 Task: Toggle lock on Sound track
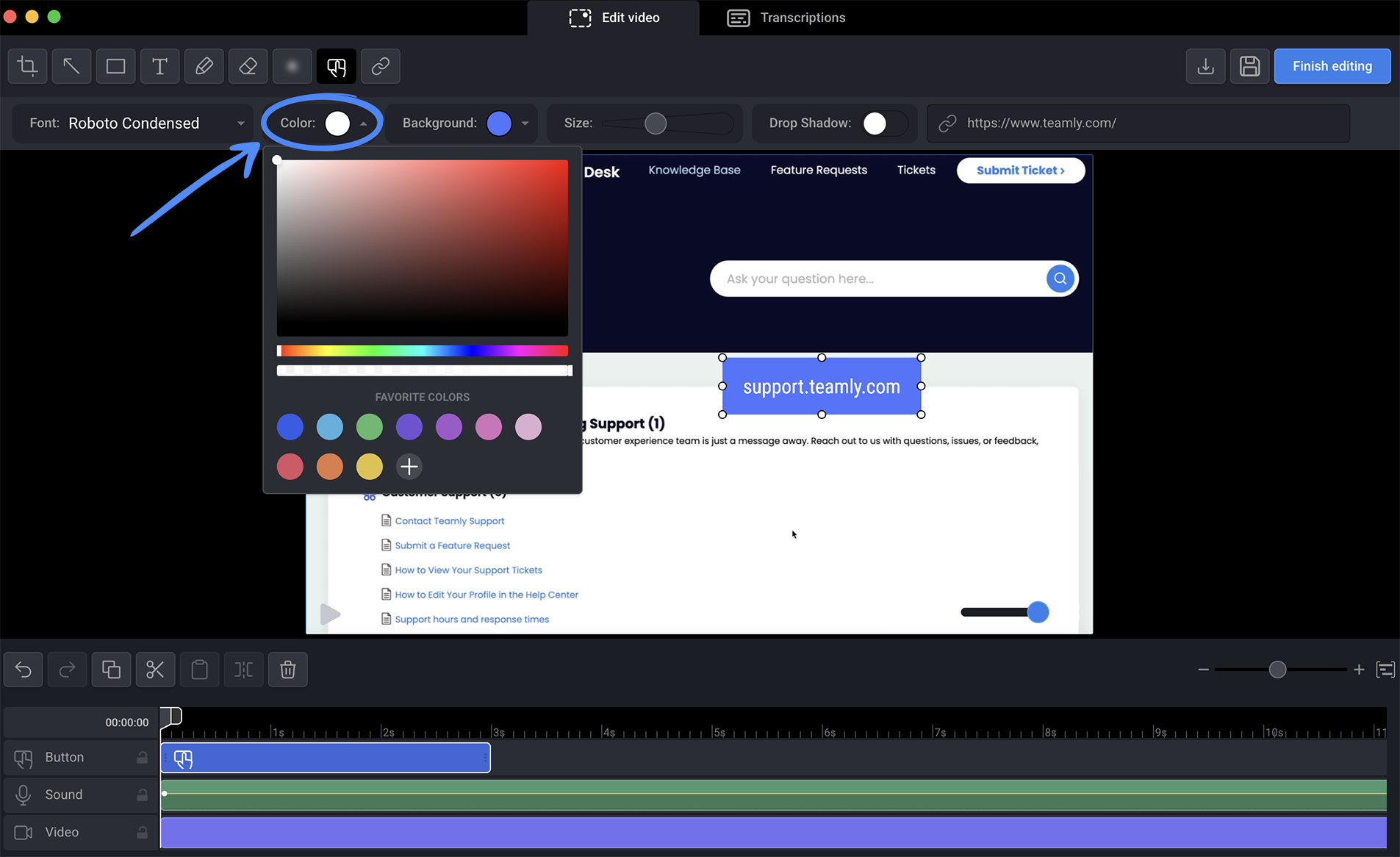(142, 795)
